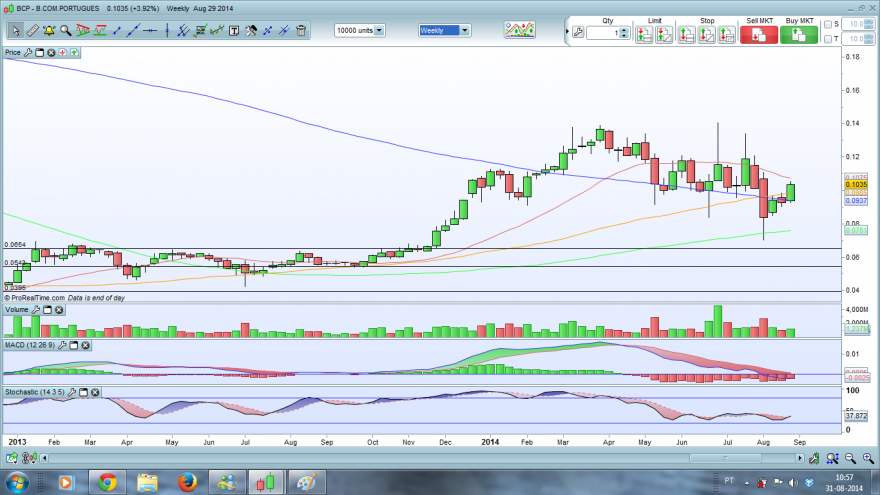Screen dimensions: 880x495
Task: Close the MACD indicator panel
Action: 85,345
